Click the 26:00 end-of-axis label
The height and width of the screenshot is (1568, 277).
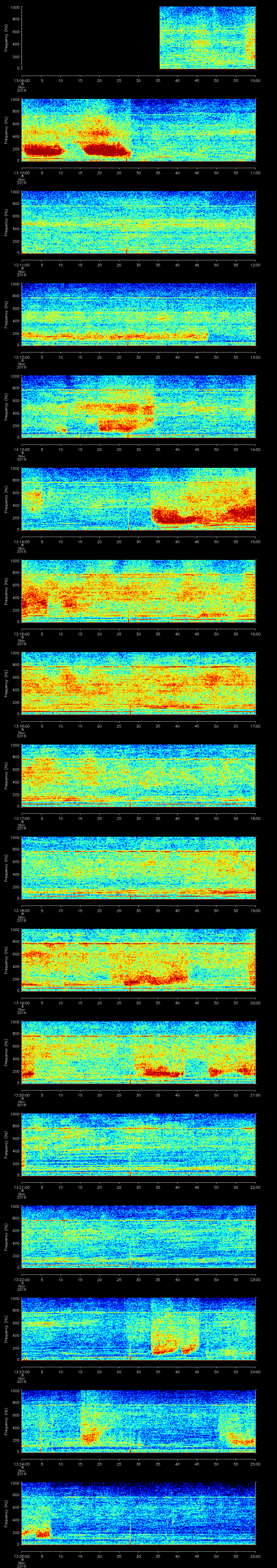(x=256, y=1556)
